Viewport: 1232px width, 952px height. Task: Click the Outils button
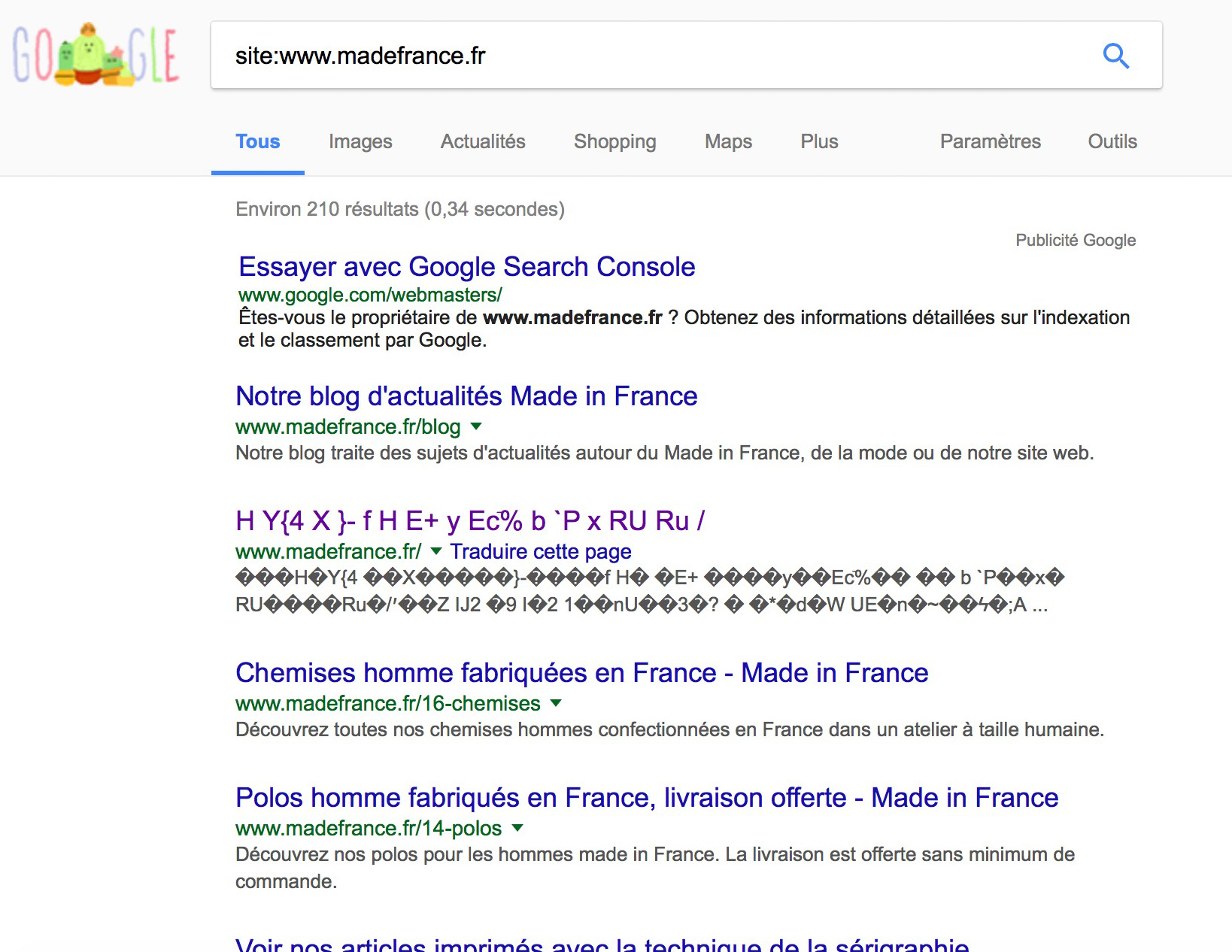point(1112,141)
